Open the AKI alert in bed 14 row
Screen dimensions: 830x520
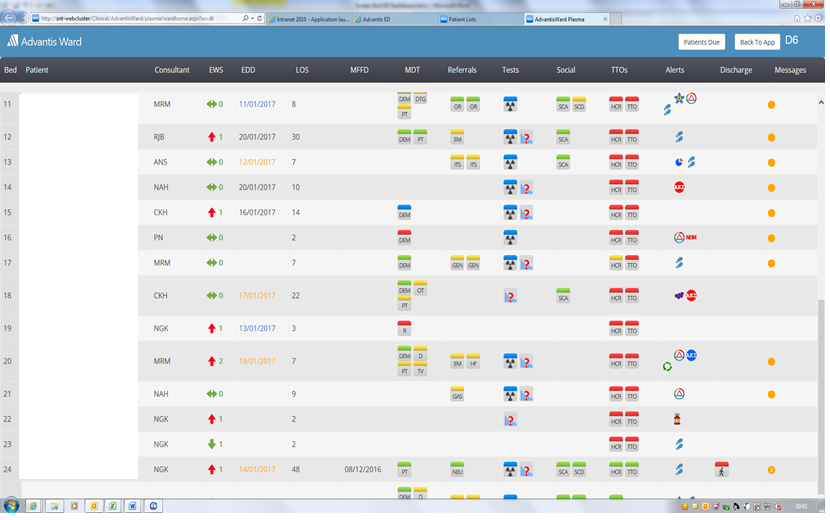[679, 187]
